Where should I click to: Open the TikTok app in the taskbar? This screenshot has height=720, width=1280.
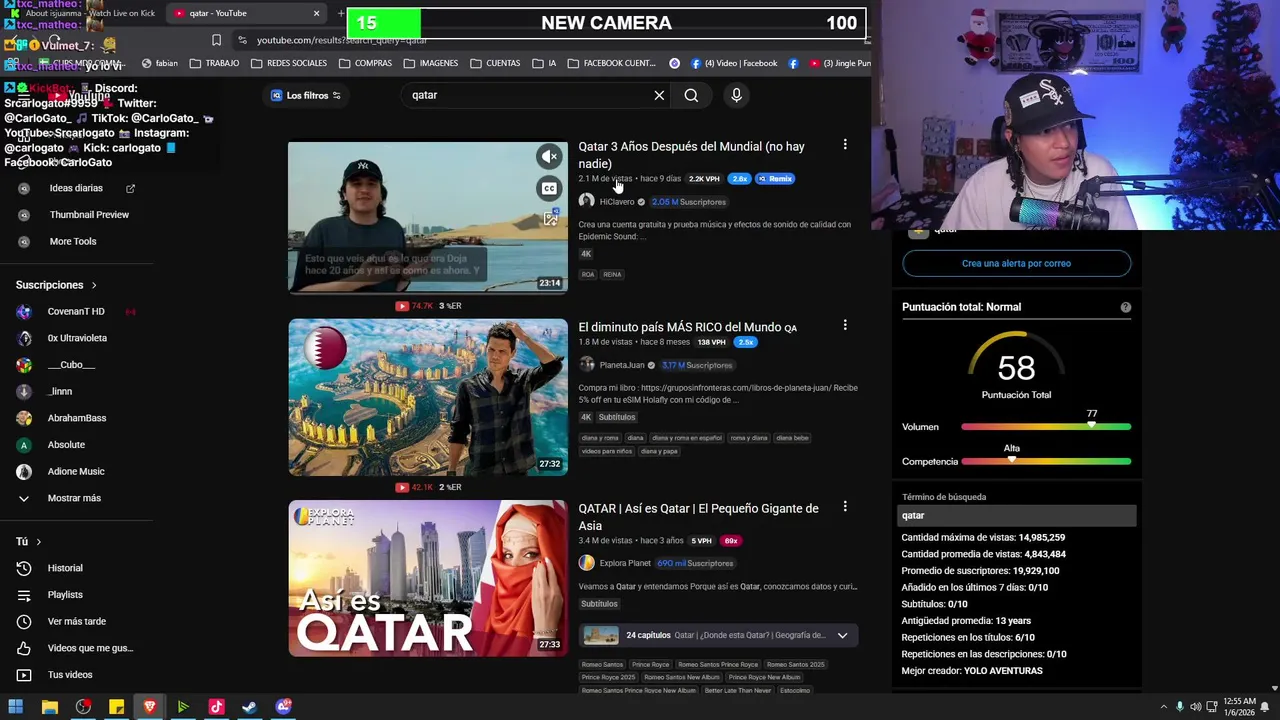coord(216,707)
